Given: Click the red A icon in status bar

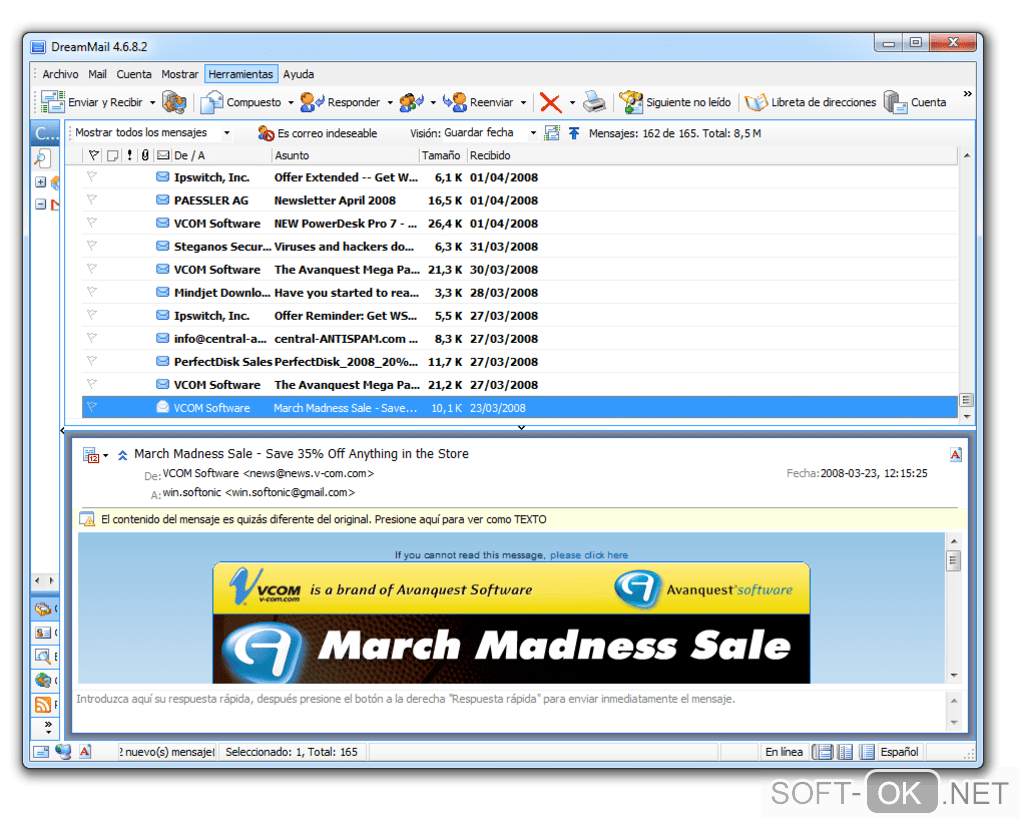Looking at the screenshot, I should (85, 752).
